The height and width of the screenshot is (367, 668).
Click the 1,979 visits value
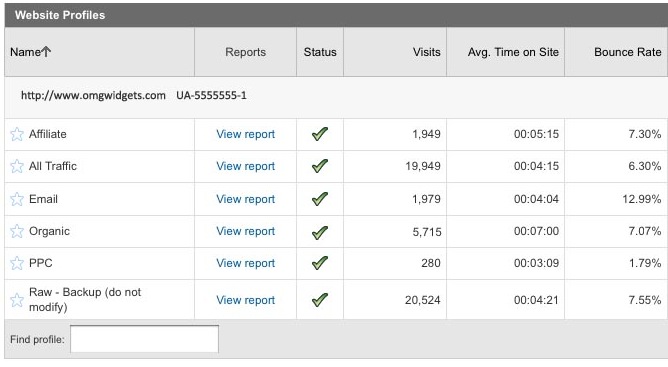(426, 199)
